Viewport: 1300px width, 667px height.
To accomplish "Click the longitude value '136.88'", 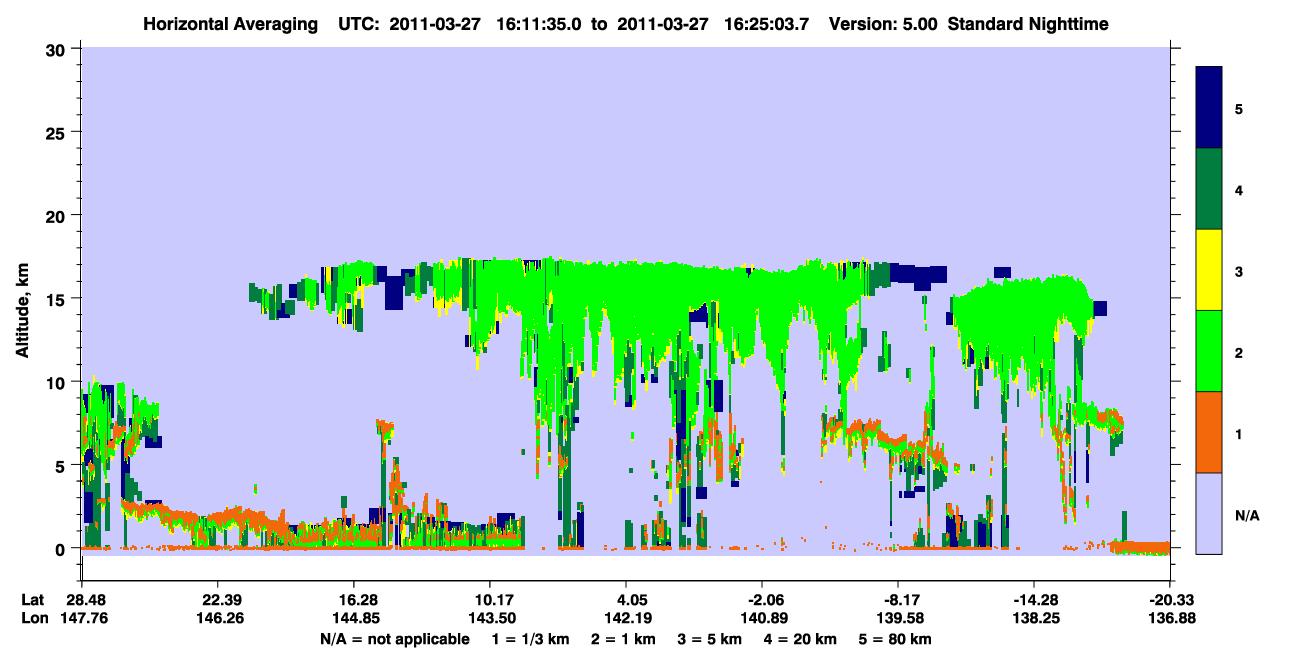I will click(1170, 618).
